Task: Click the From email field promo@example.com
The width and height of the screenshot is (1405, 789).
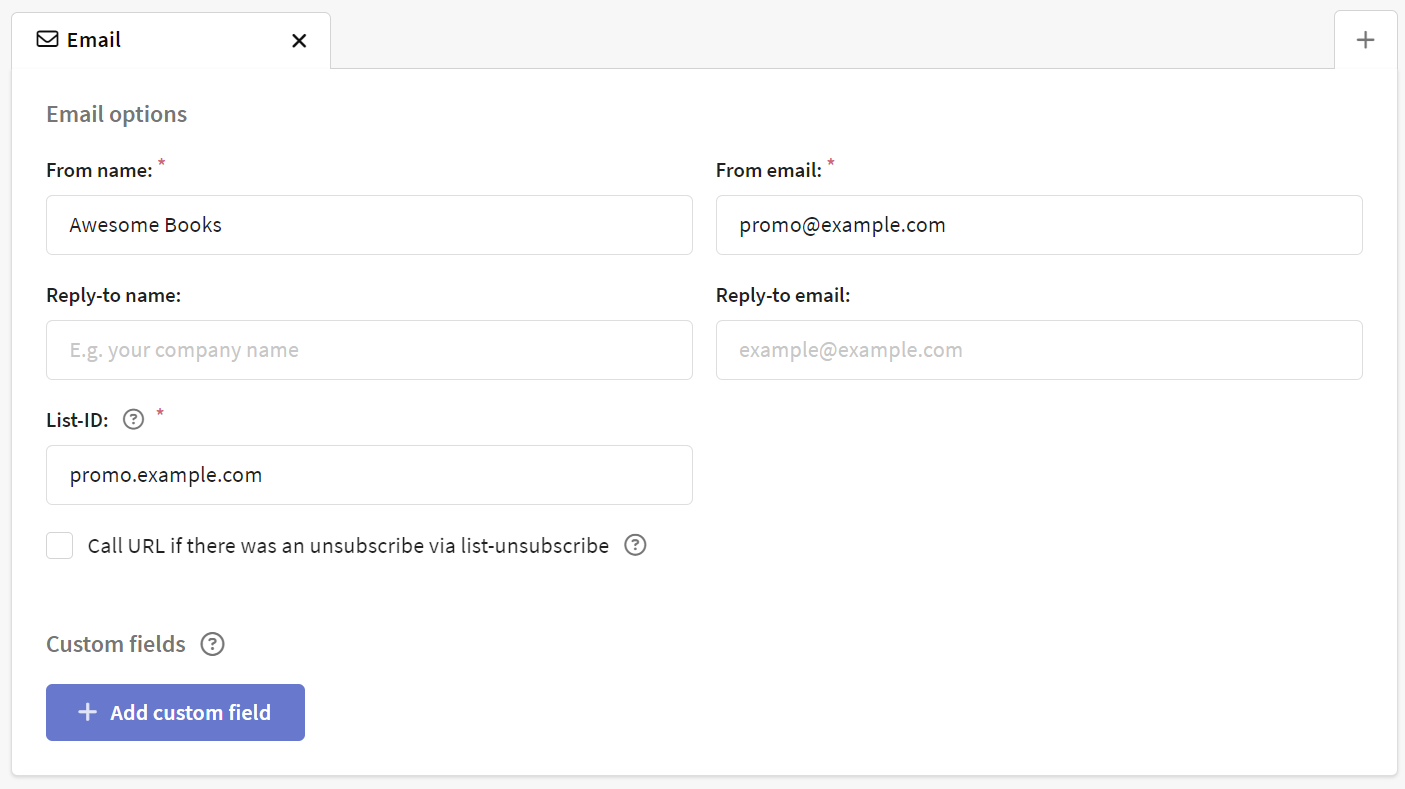Action: coord(1039,225)
